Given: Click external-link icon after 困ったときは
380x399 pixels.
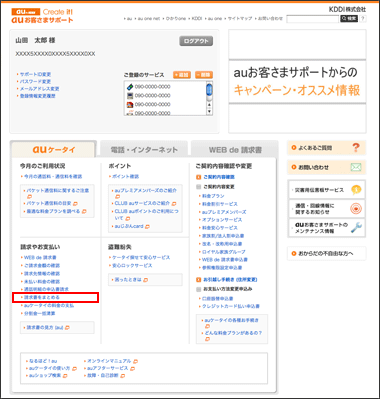Looking at the screenshot, I should (x=146, y=280).
